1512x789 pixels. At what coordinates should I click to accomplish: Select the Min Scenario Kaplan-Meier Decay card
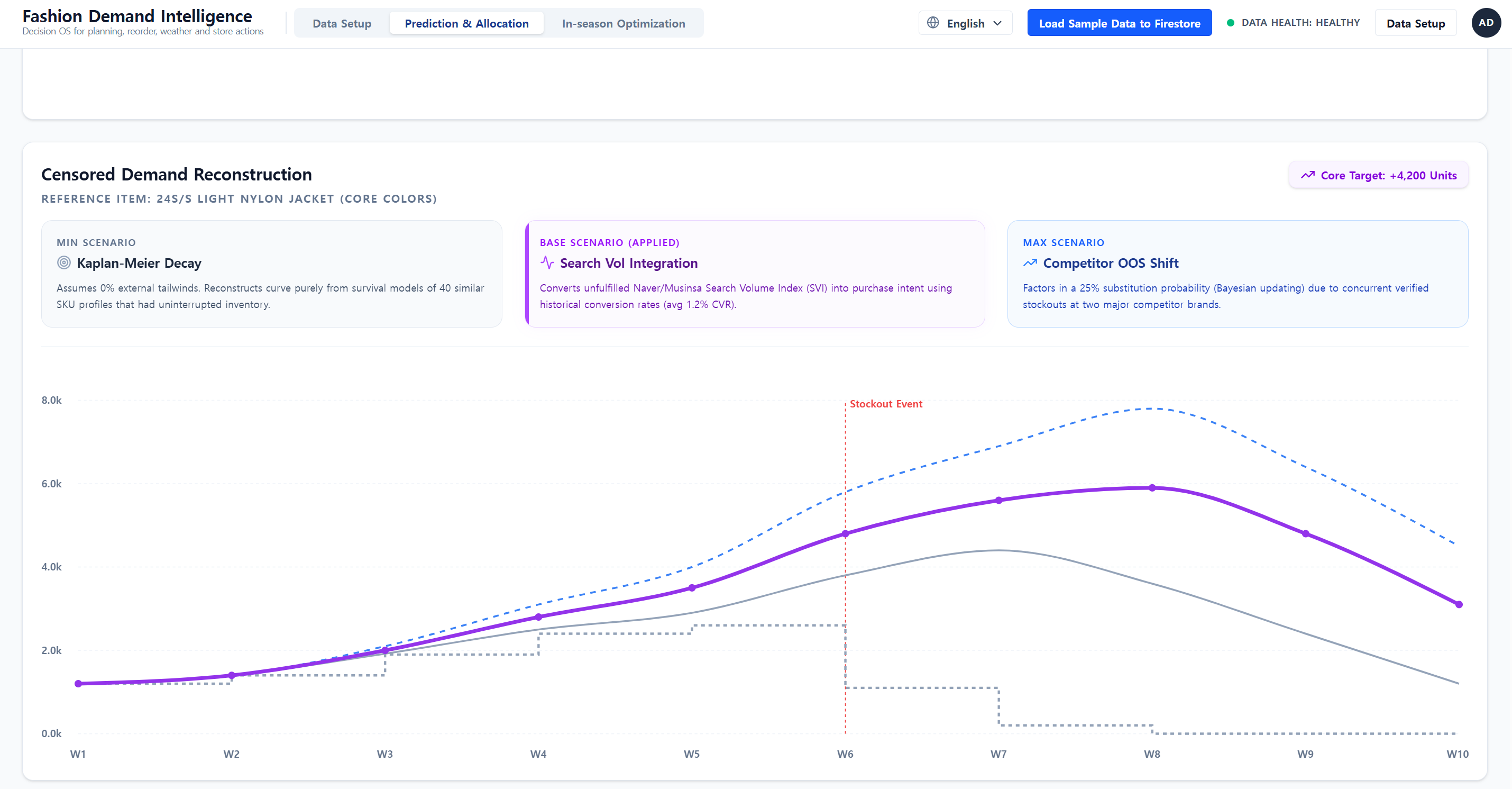click(x=272, y=274)
